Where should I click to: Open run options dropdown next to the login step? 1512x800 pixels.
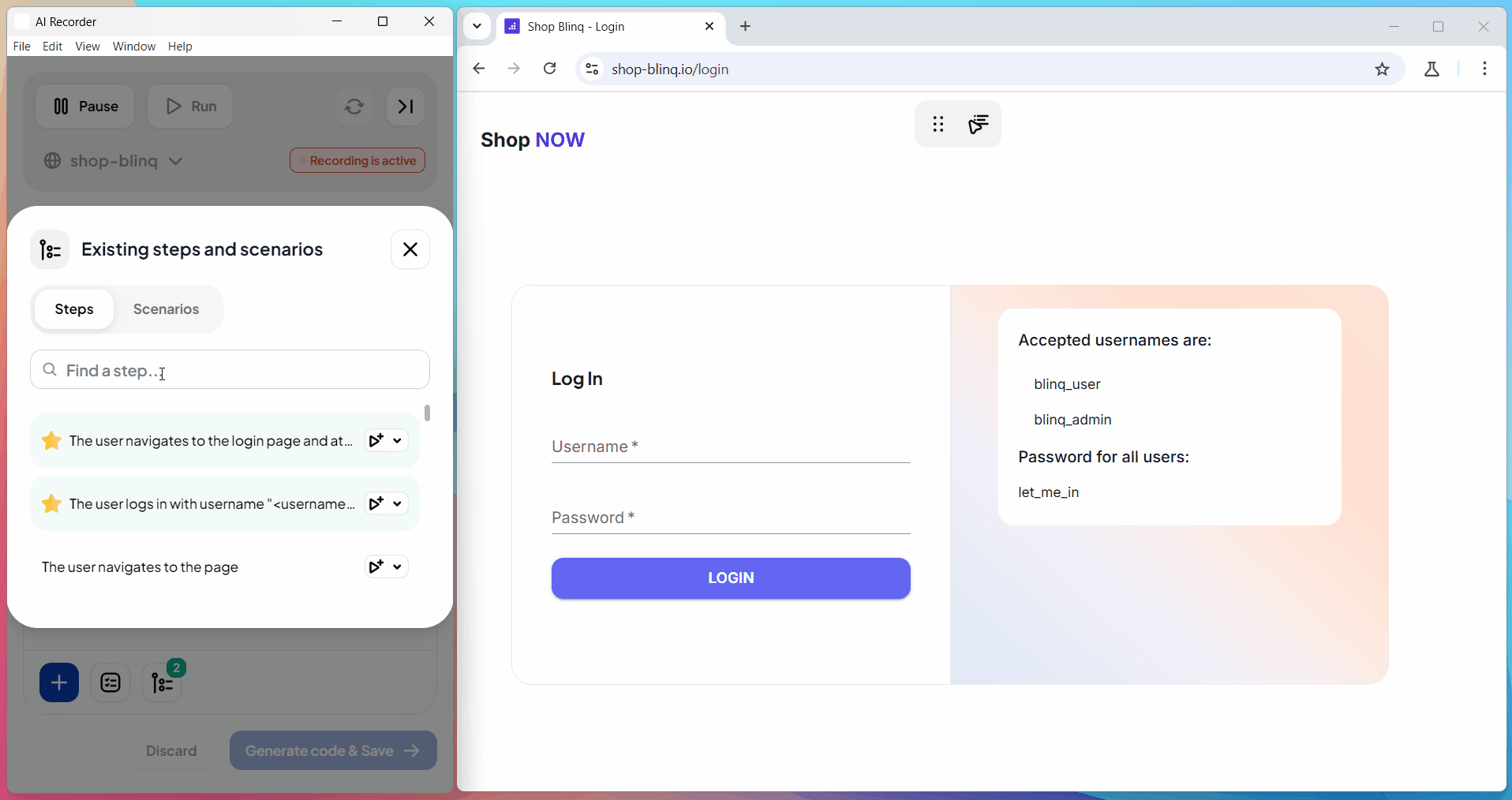click(x=398, y=504)
